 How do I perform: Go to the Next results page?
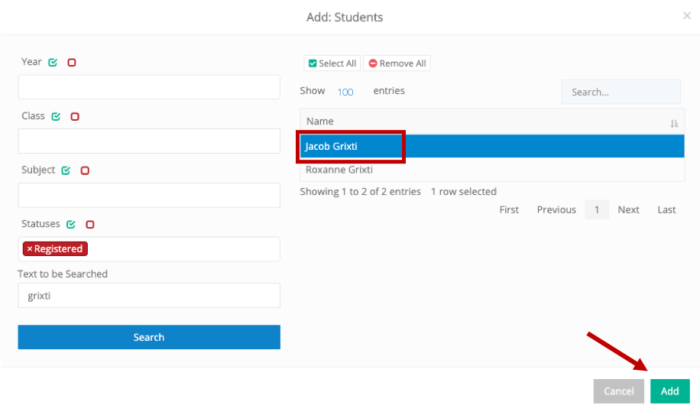[x=628, y=210]
